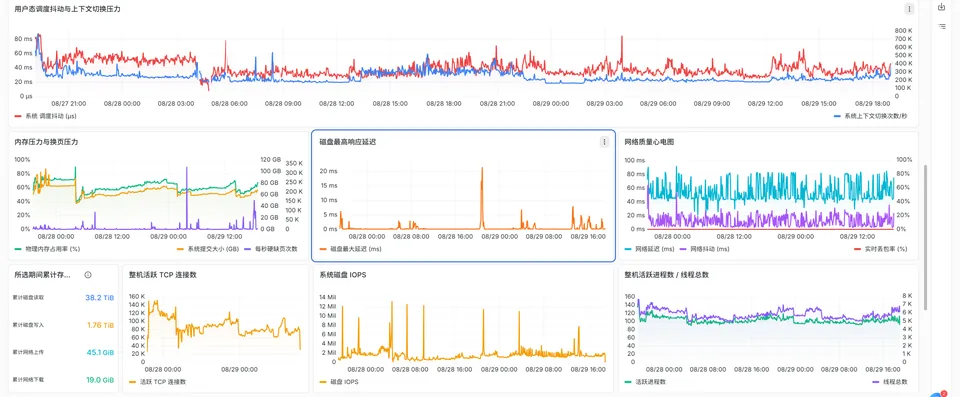Open the 磁盘最高响应延迟 panel three-dot menu
The image size is (960, 397).
click(604, 142)
